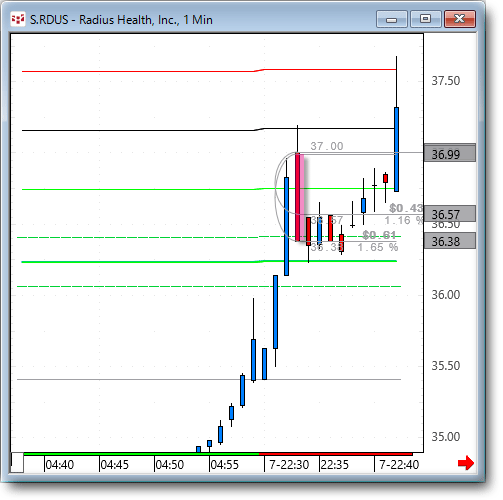Click the 36.00 price axis label
The height and width of the screenshot is (500, 503).
click(x=446, y=295)
